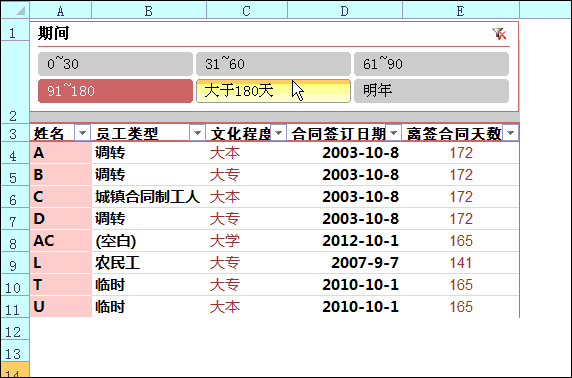The height and width of the screenshot is (378, 572).
Task: Click date cell 2012-10-1
Action: click(x=345, y=241)
